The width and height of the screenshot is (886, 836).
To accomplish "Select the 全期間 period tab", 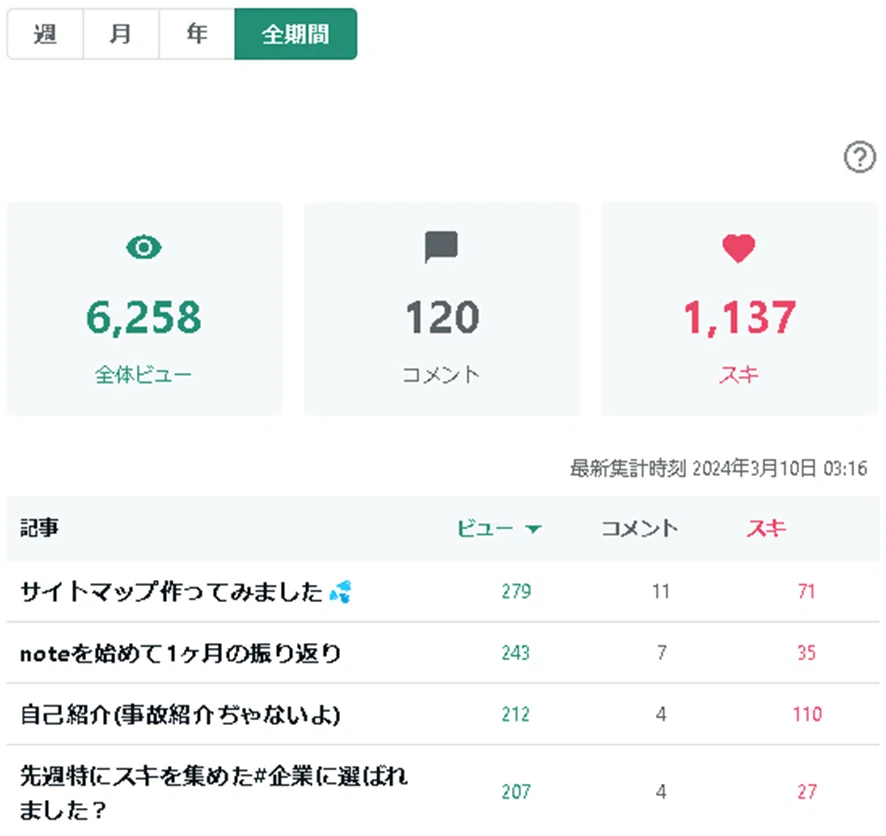I will point(296,34).
